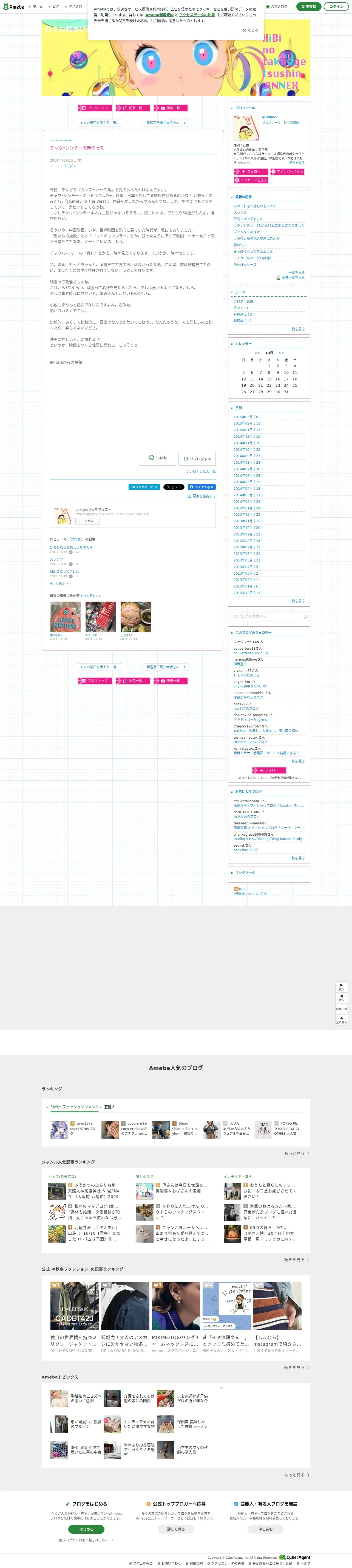Open the 手描帖色さ文へ topic thumbnail
The image size is (352, 1568).
59,1398
